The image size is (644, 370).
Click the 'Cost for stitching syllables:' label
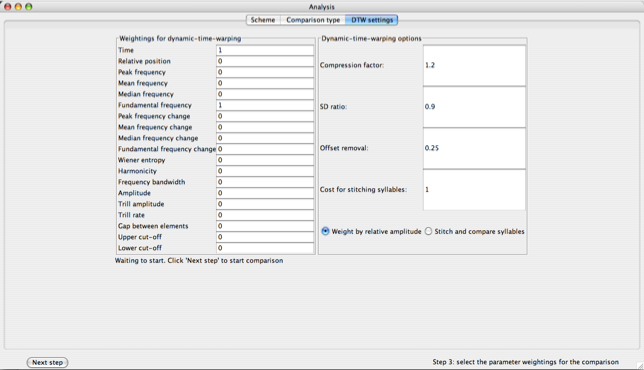coord(363,190)
